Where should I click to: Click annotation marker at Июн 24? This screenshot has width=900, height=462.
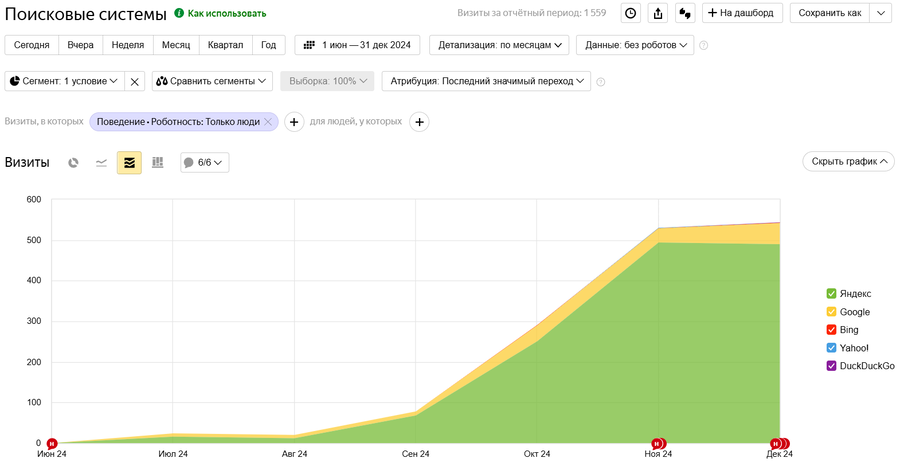pos(52,443)
